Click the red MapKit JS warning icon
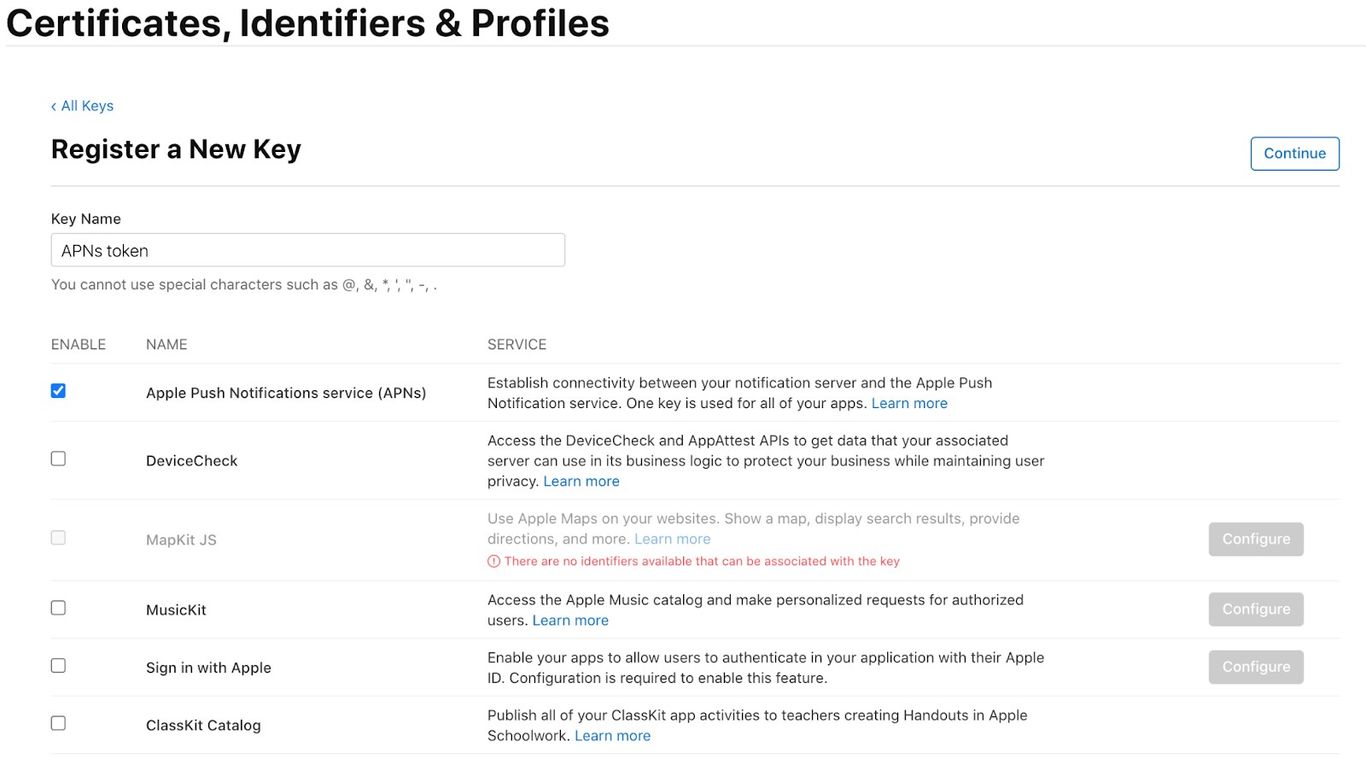Screen dimensions: 1366x759 493,561
